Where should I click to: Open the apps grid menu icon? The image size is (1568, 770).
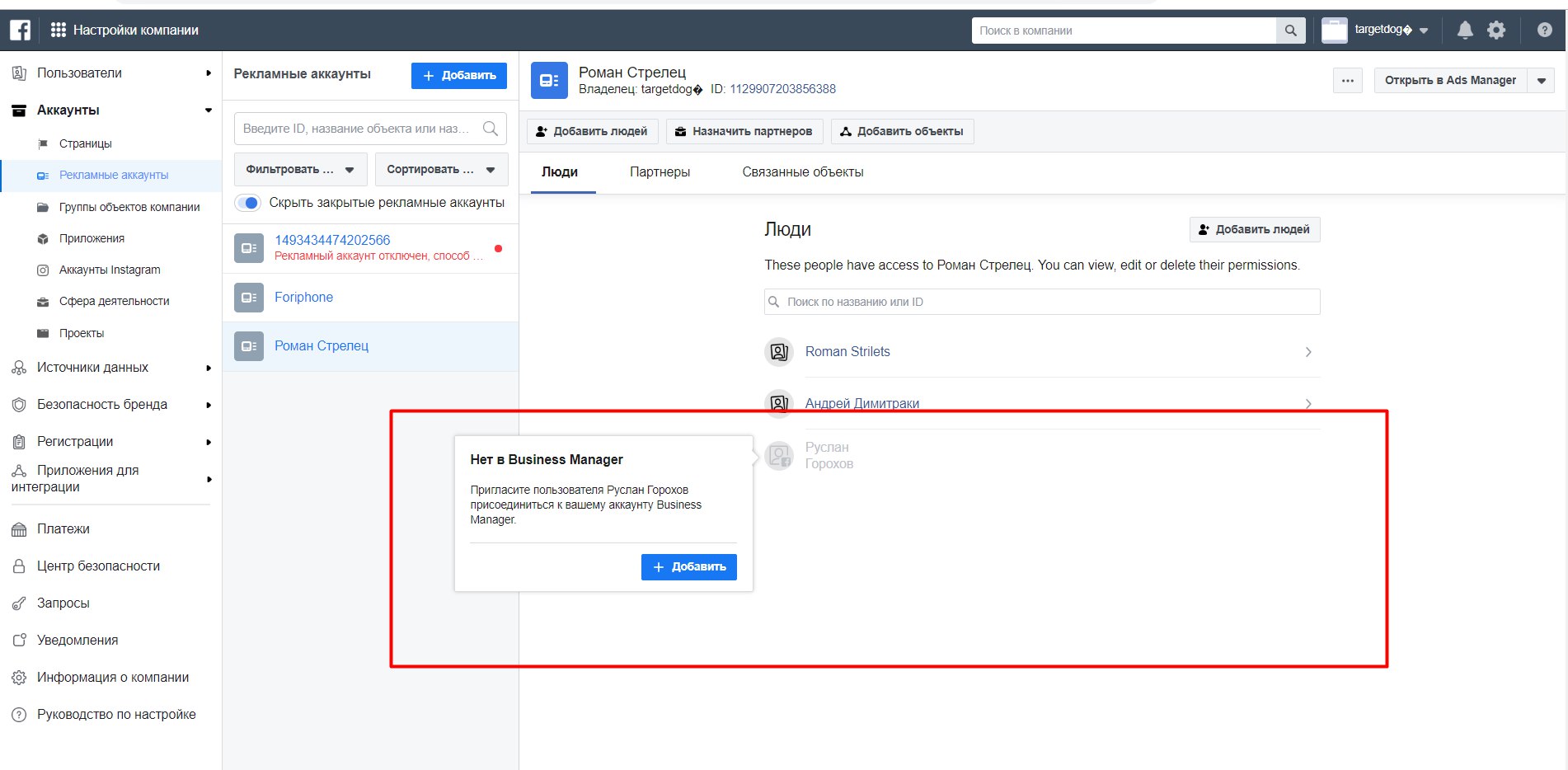(59, 31)
